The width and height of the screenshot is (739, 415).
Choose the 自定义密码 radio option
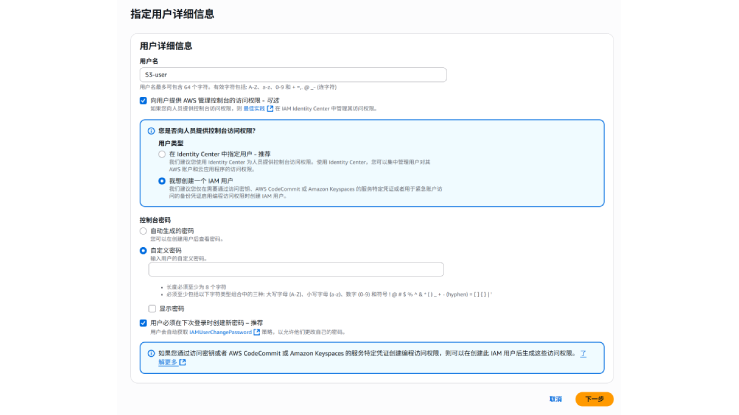(143, 250)
